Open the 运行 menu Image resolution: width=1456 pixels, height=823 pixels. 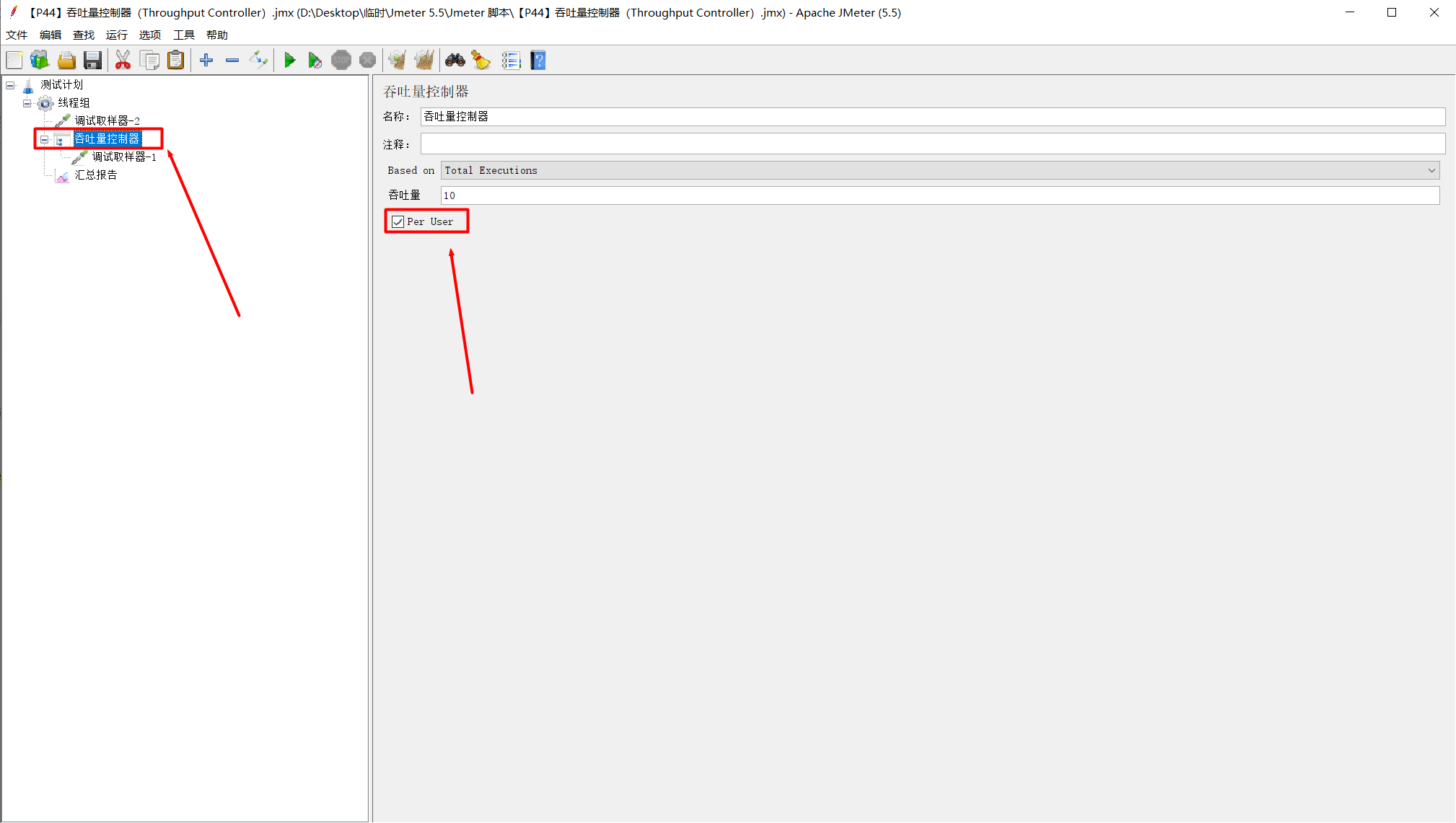117,35
